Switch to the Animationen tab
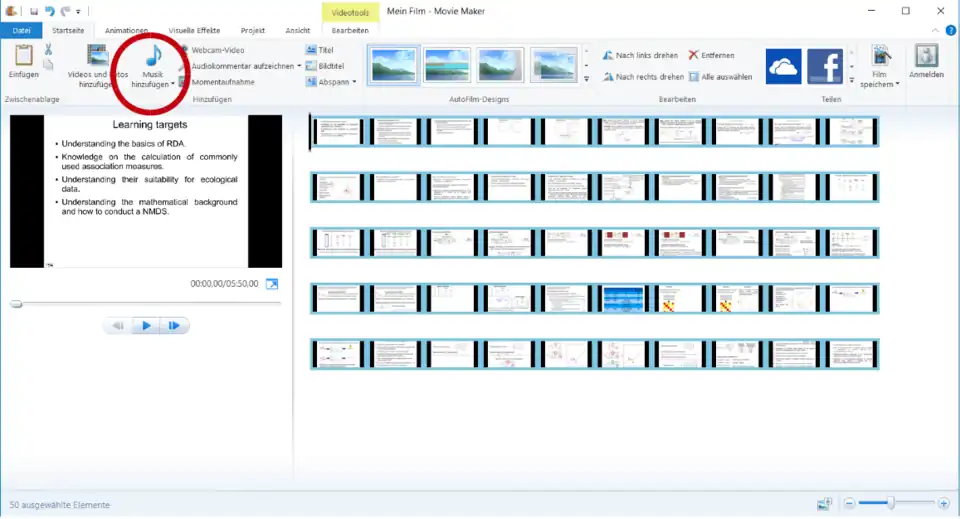Image resolution: width=960 pixels, height=519 pixels. (x=127, y=31)
